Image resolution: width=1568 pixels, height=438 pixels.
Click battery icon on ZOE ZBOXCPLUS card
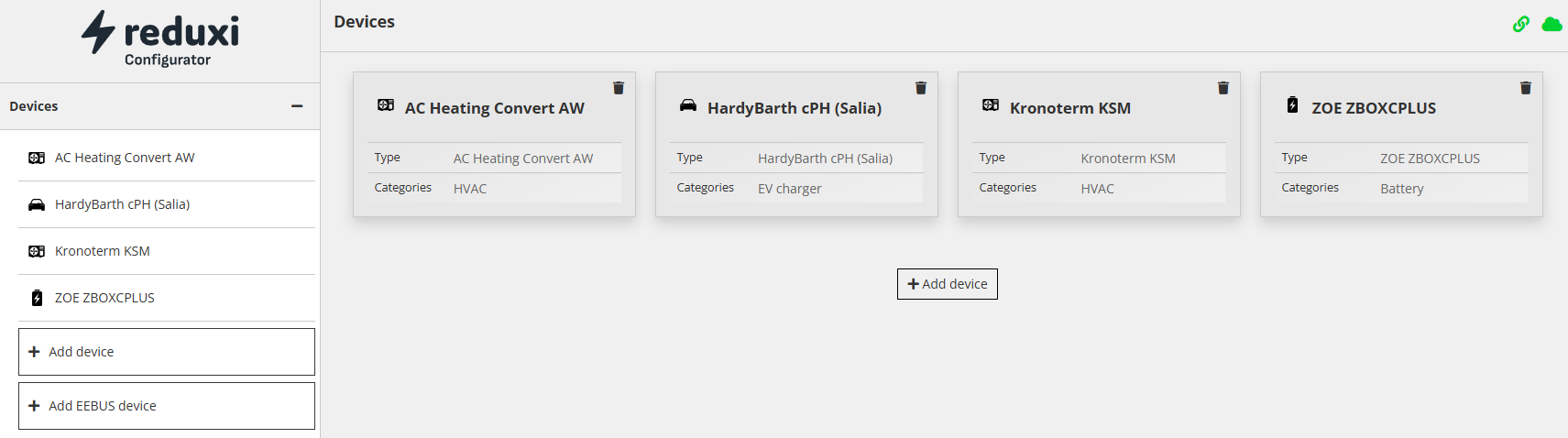[1292, 104]
